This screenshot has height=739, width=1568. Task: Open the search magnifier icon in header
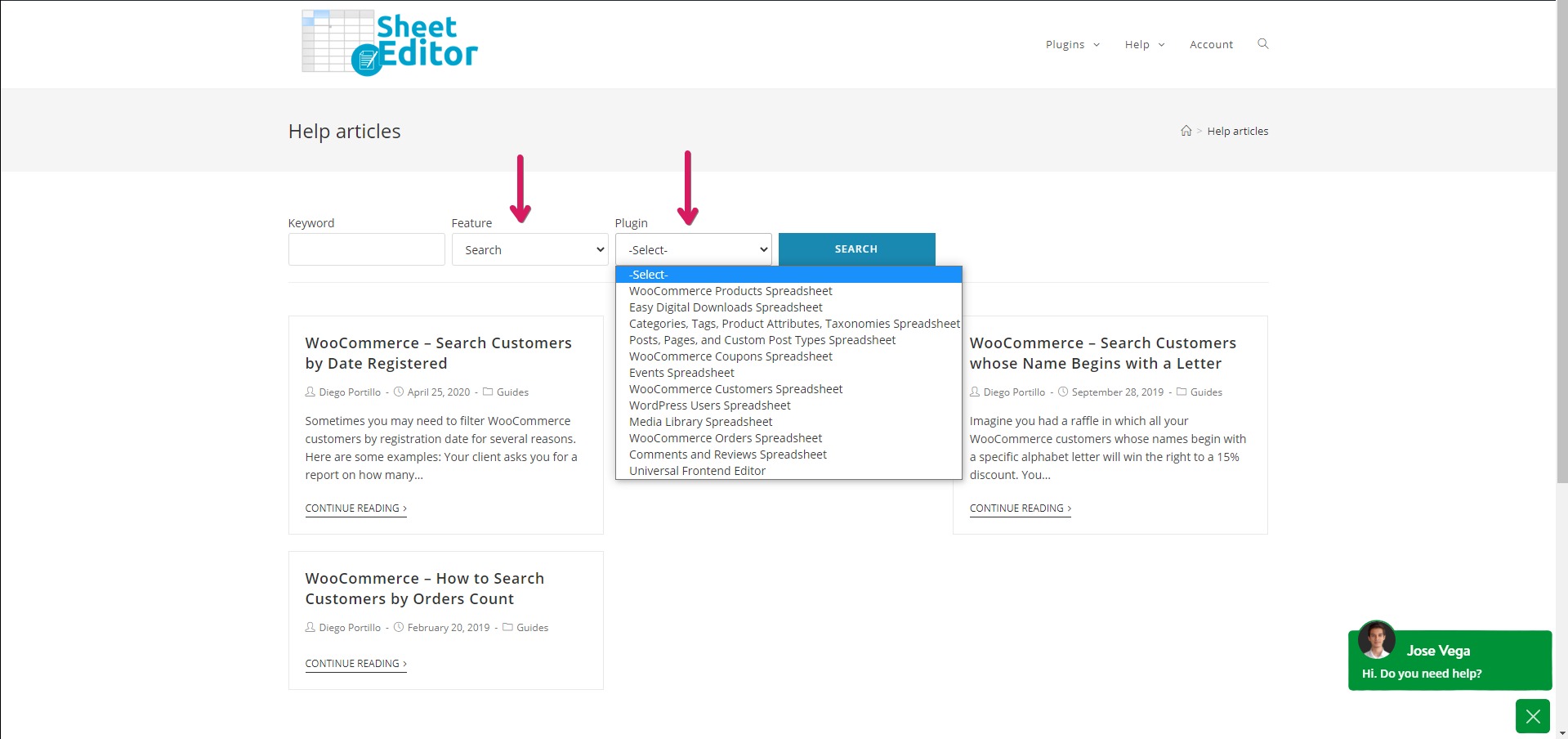tap(1262, 44)
